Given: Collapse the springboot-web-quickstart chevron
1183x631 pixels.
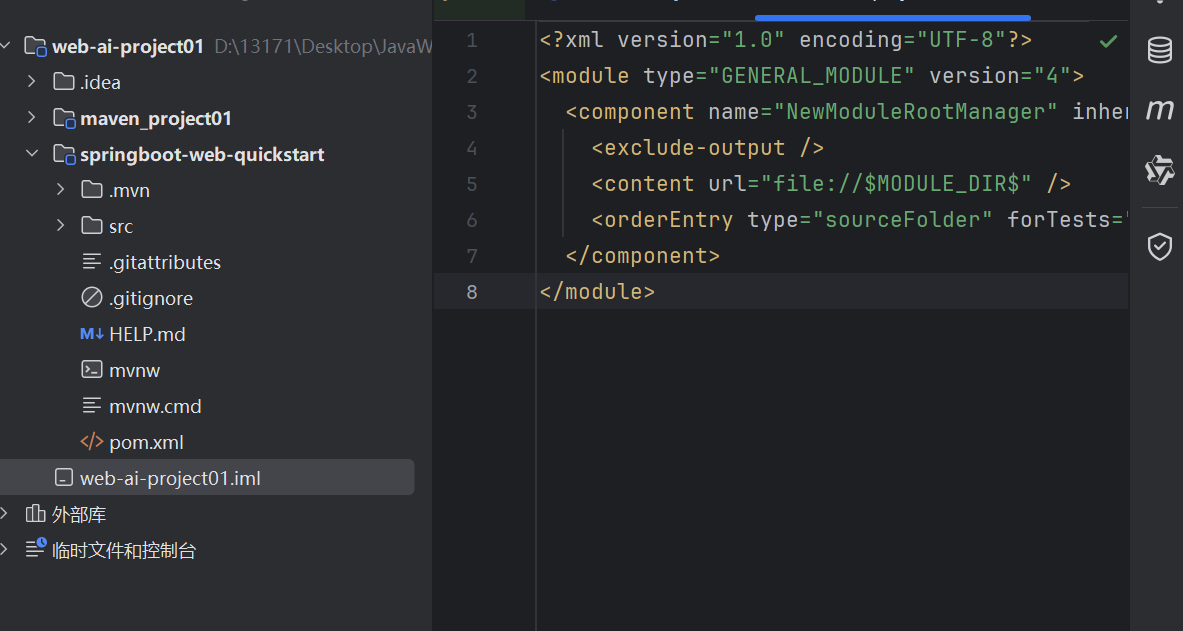Looking at the screenshot, I should [x=32, y=153].
